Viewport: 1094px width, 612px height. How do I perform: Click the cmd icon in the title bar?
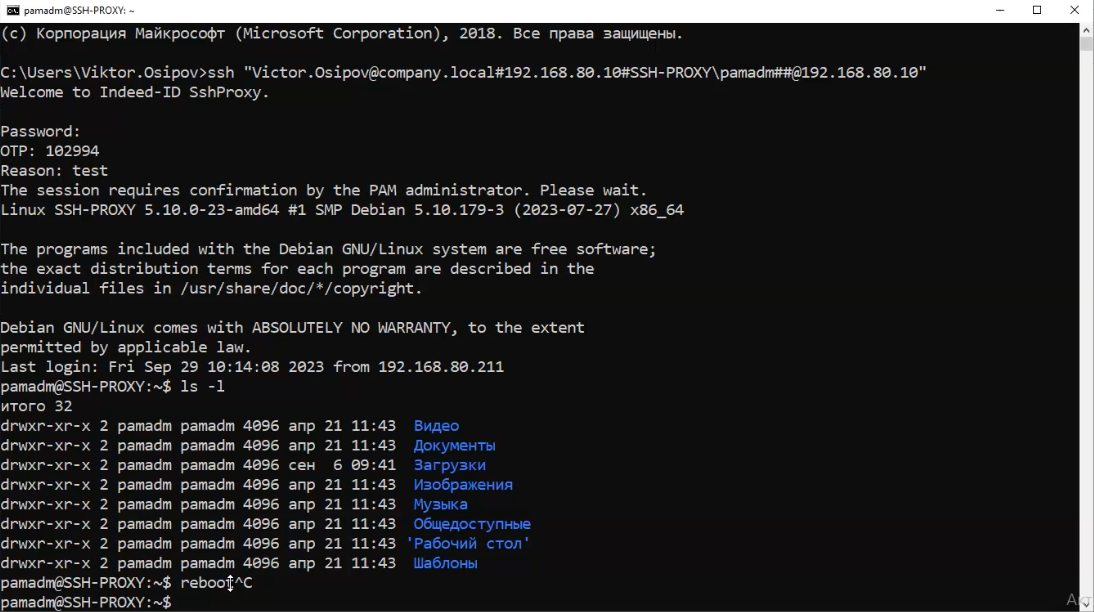pyautogui.click(x=13, y=11)
